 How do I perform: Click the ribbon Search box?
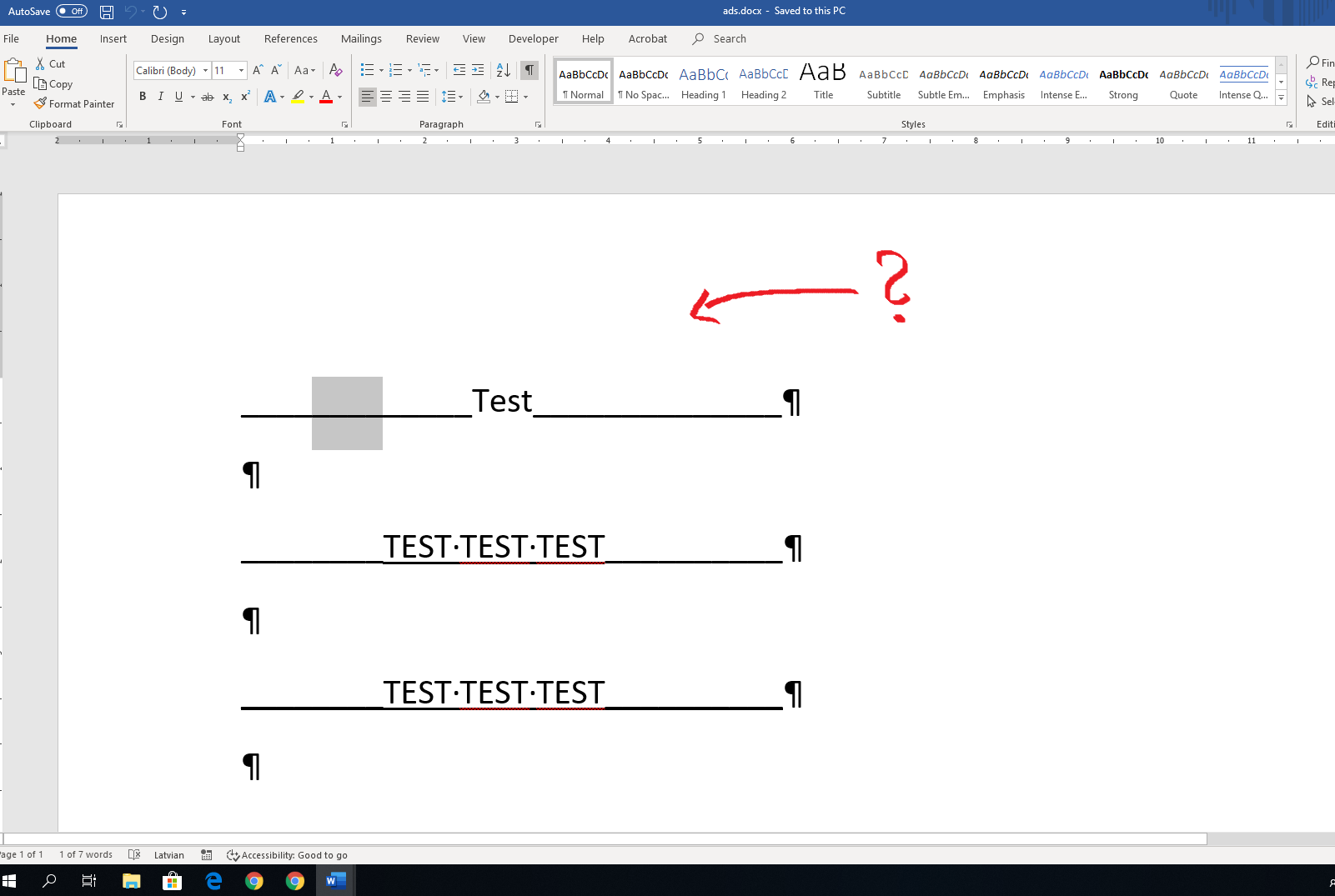click(720, 39)
